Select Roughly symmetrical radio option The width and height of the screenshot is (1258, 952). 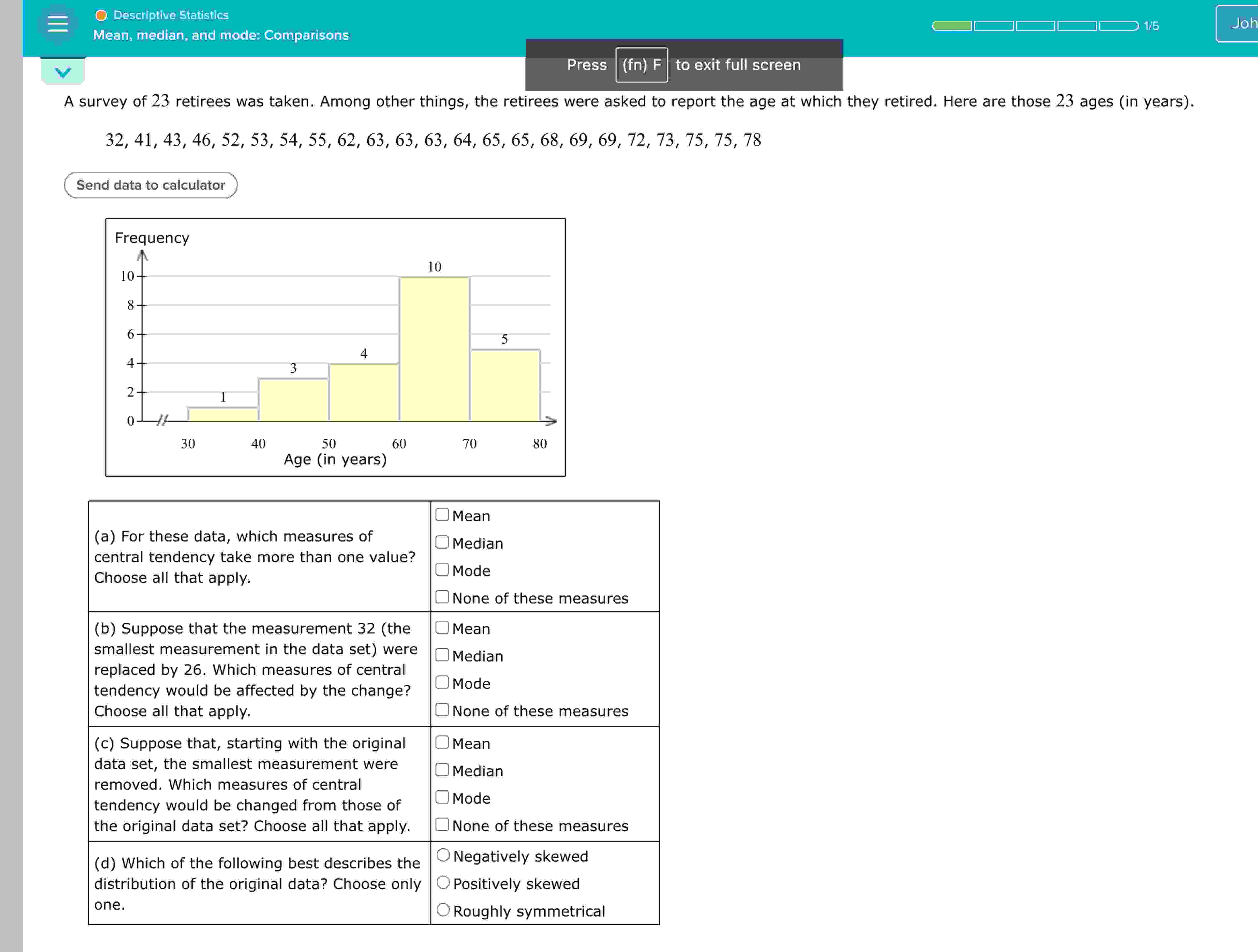pyautogui.click(x=443, y=910)
